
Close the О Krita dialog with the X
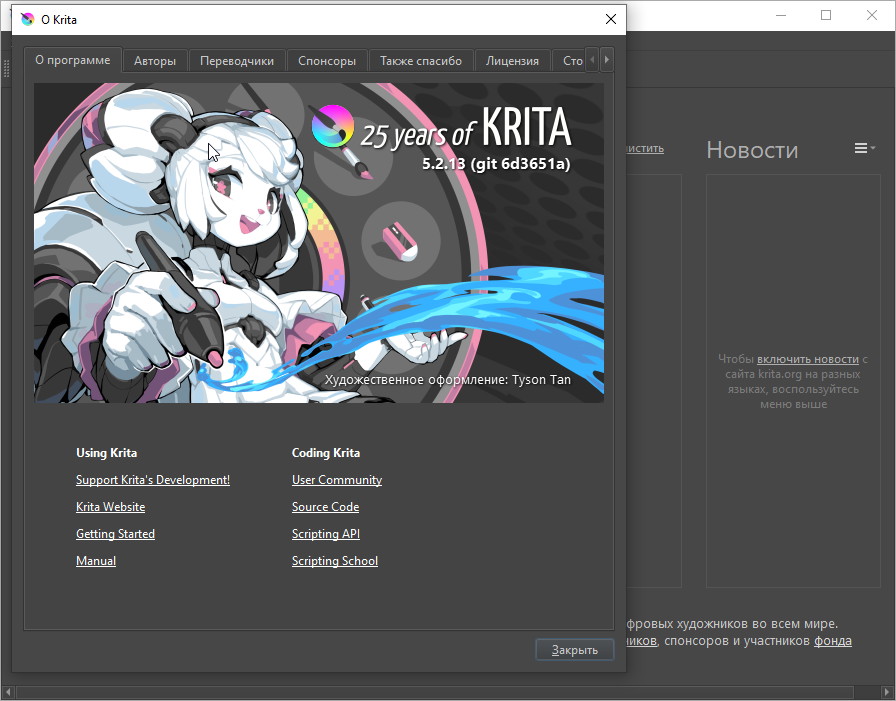click(x=610, y=19)
